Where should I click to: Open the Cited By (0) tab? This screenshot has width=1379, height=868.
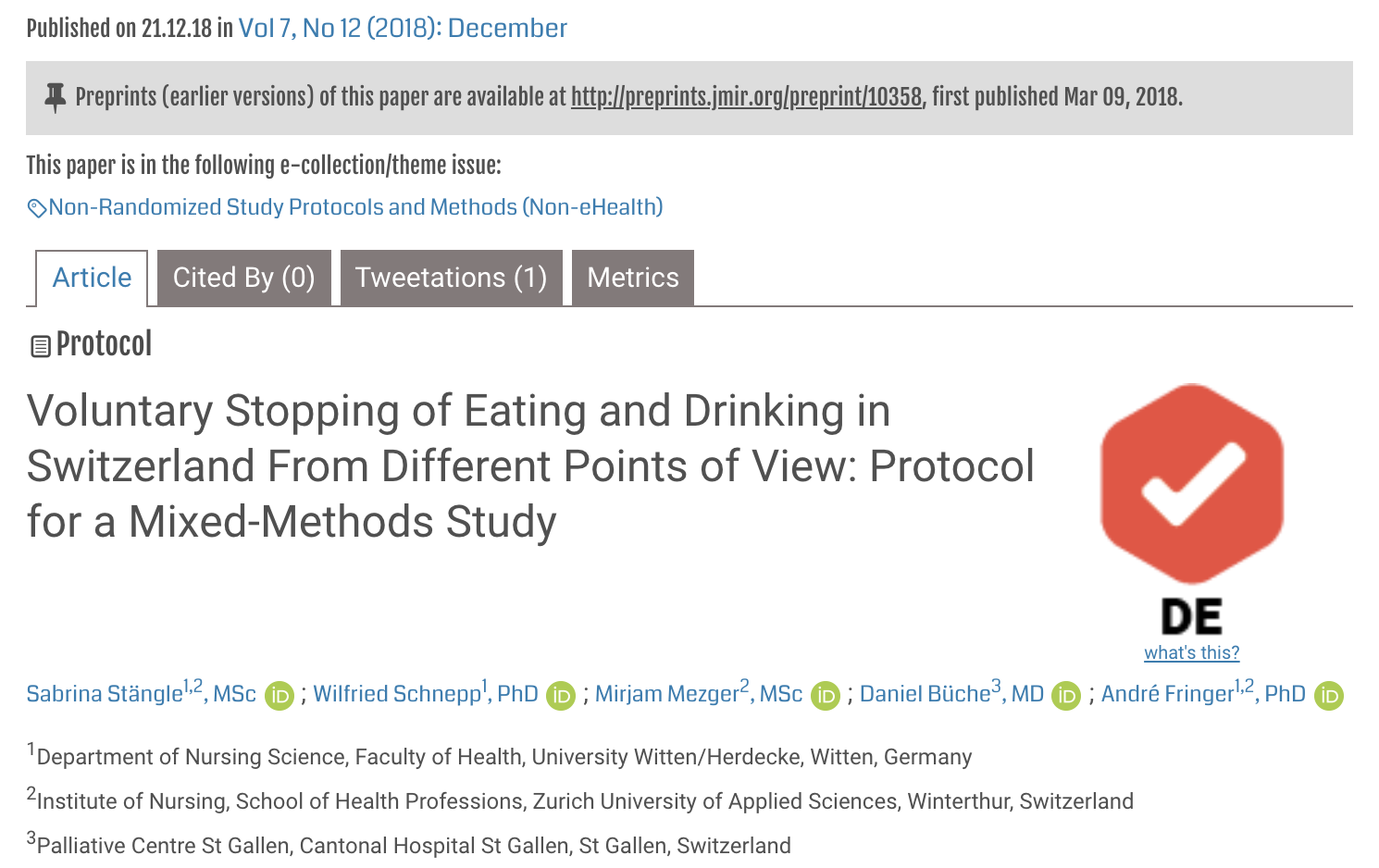[x=243, y=278]
